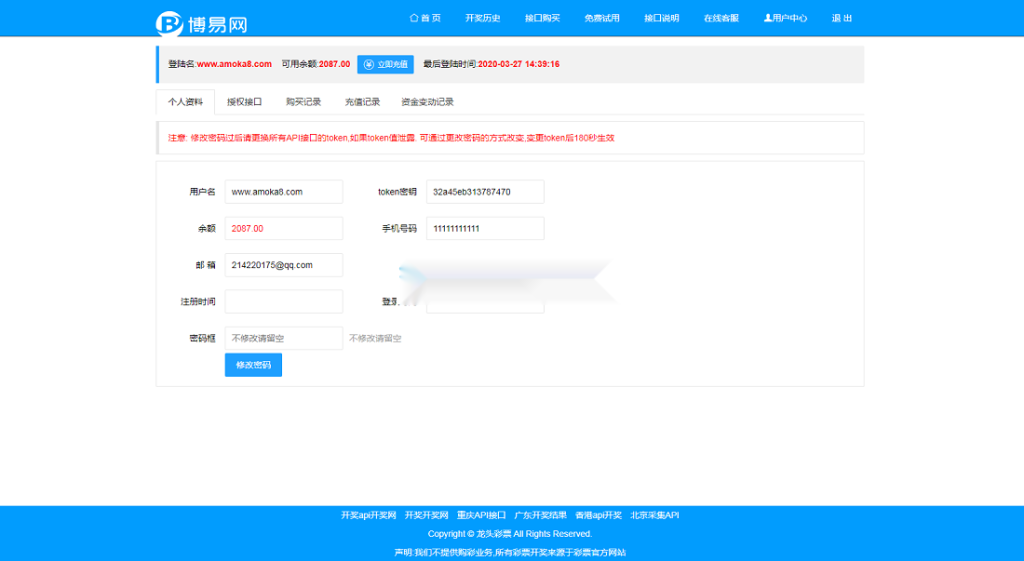Open 接口说明 documentation
This screenshot has height=561, width=1024.
pos(662,18)
